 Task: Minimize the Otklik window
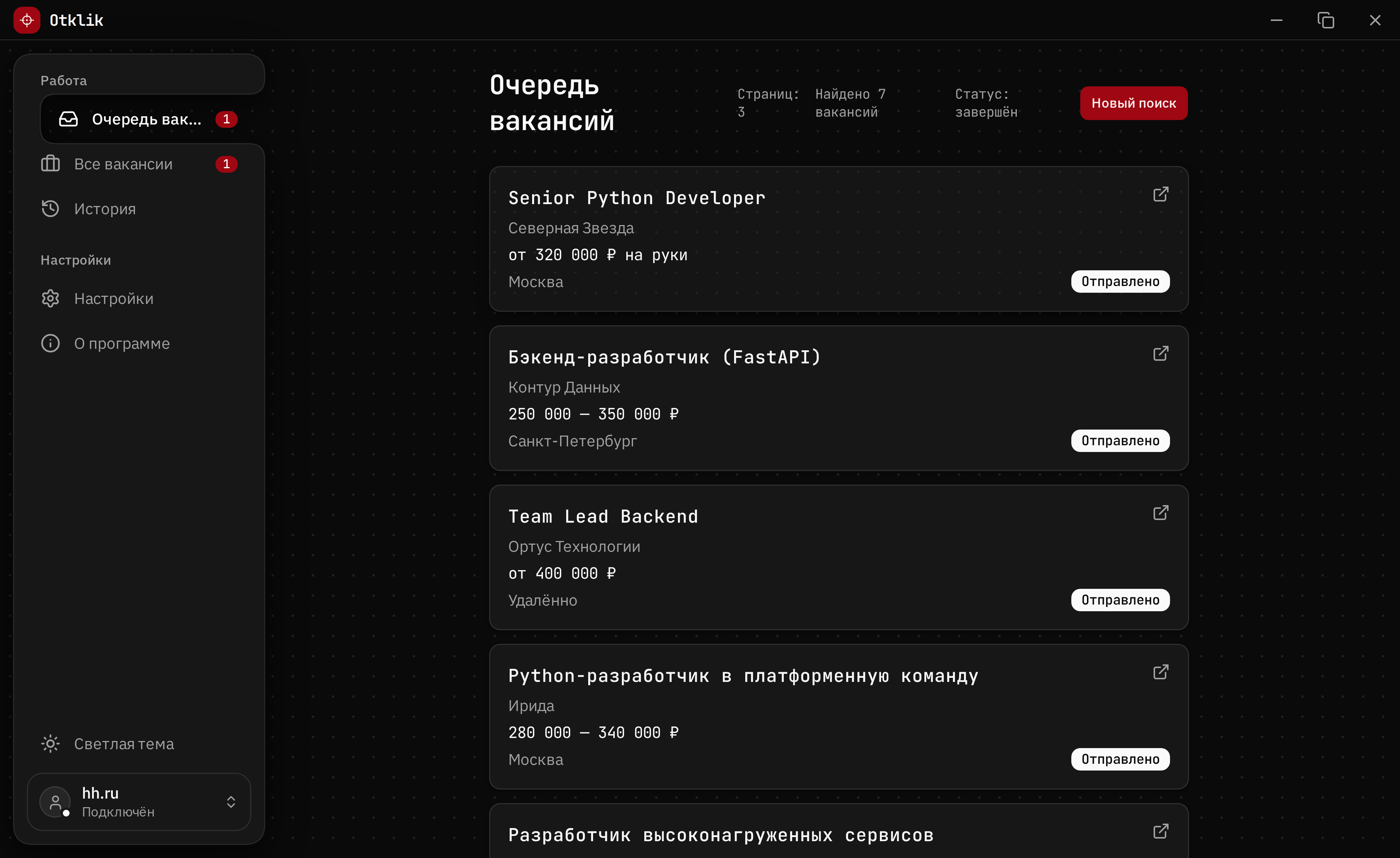[x=1276, y=21]
